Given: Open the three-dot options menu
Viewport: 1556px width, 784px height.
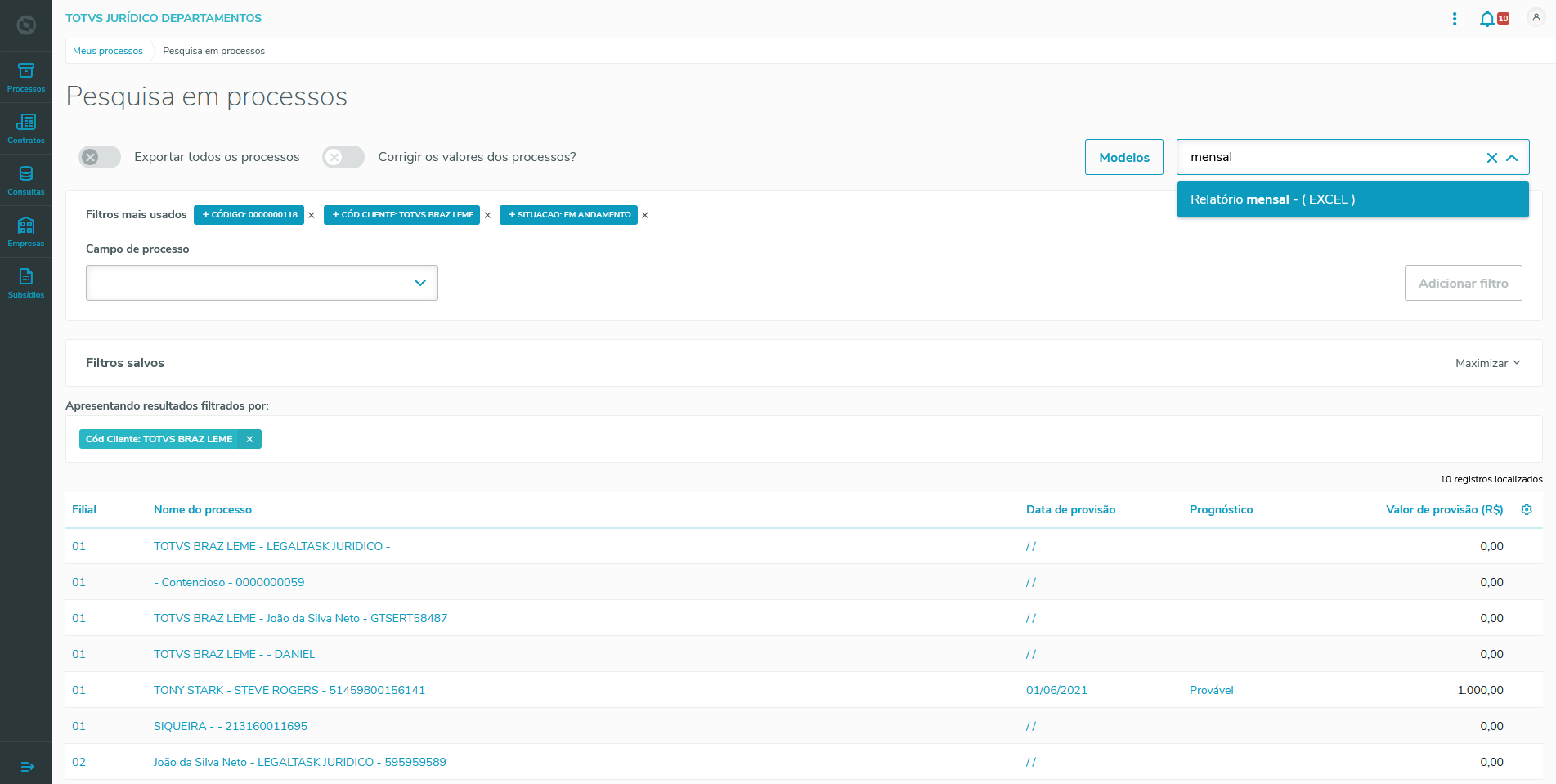Looking at the screenshot, I should (1455, 19).
